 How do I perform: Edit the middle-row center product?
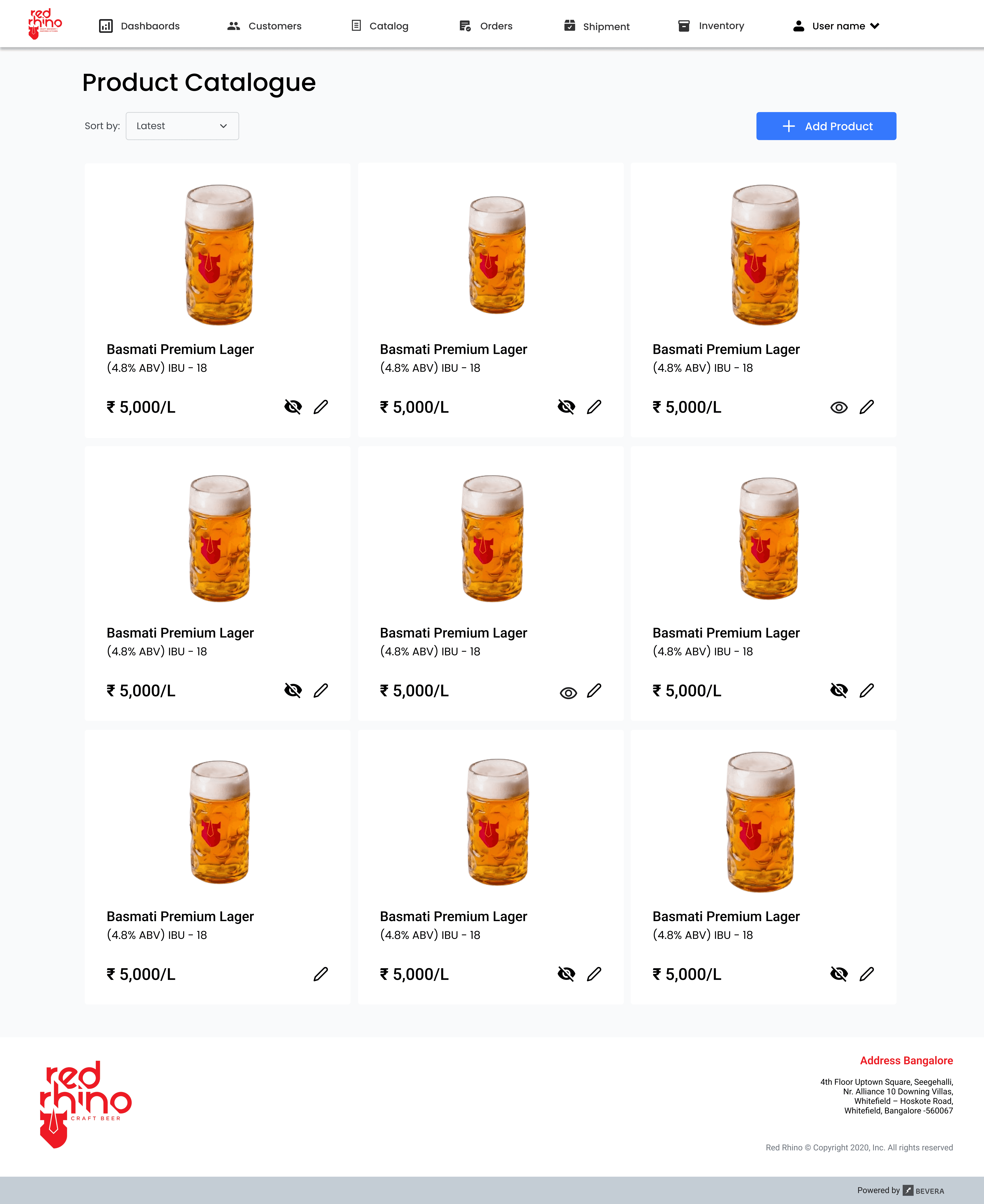pos(594,690)
